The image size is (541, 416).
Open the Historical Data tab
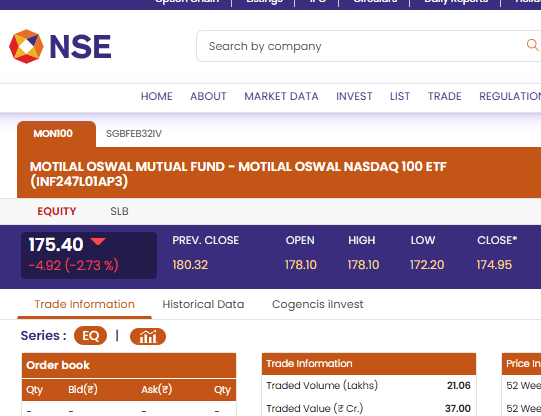pos(203,304)
